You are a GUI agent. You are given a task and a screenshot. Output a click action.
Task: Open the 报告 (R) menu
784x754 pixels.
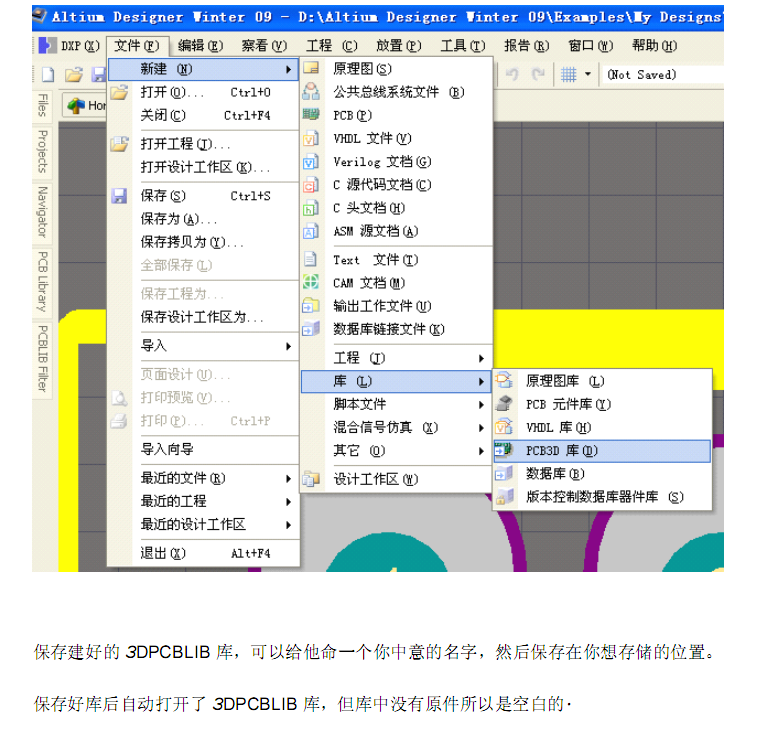click(x=526, y=46)
